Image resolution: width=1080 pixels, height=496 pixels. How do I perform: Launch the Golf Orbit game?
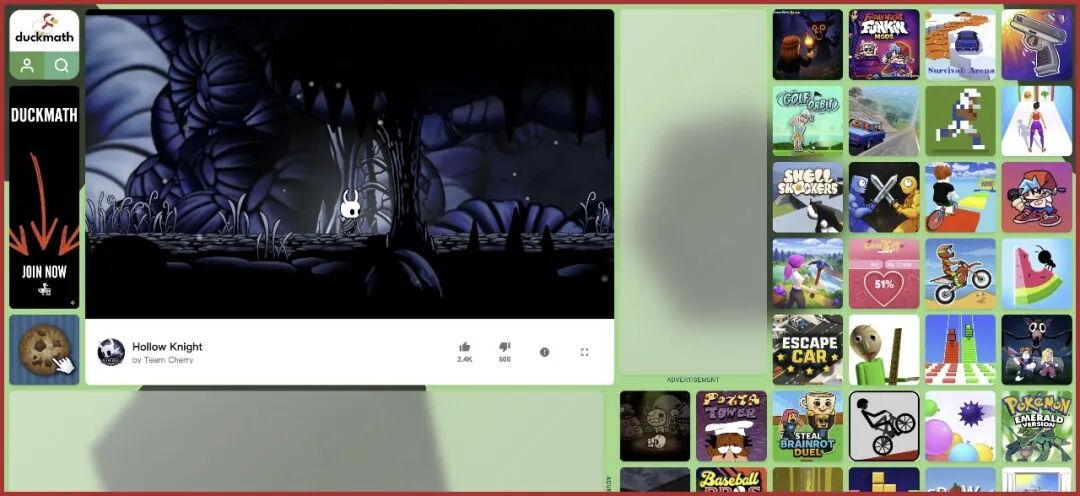(808, 121)
